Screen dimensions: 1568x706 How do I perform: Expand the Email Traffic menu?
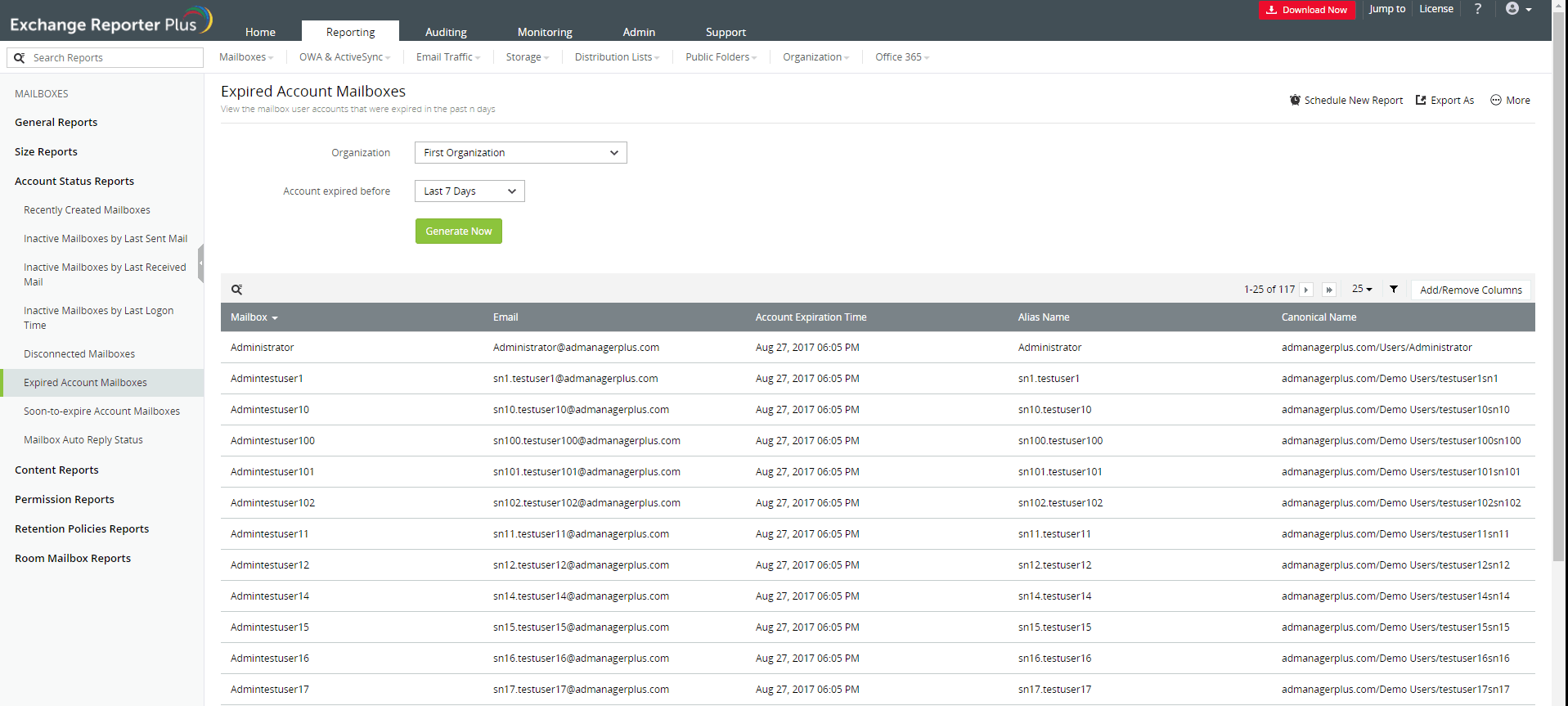click(448, 57)
